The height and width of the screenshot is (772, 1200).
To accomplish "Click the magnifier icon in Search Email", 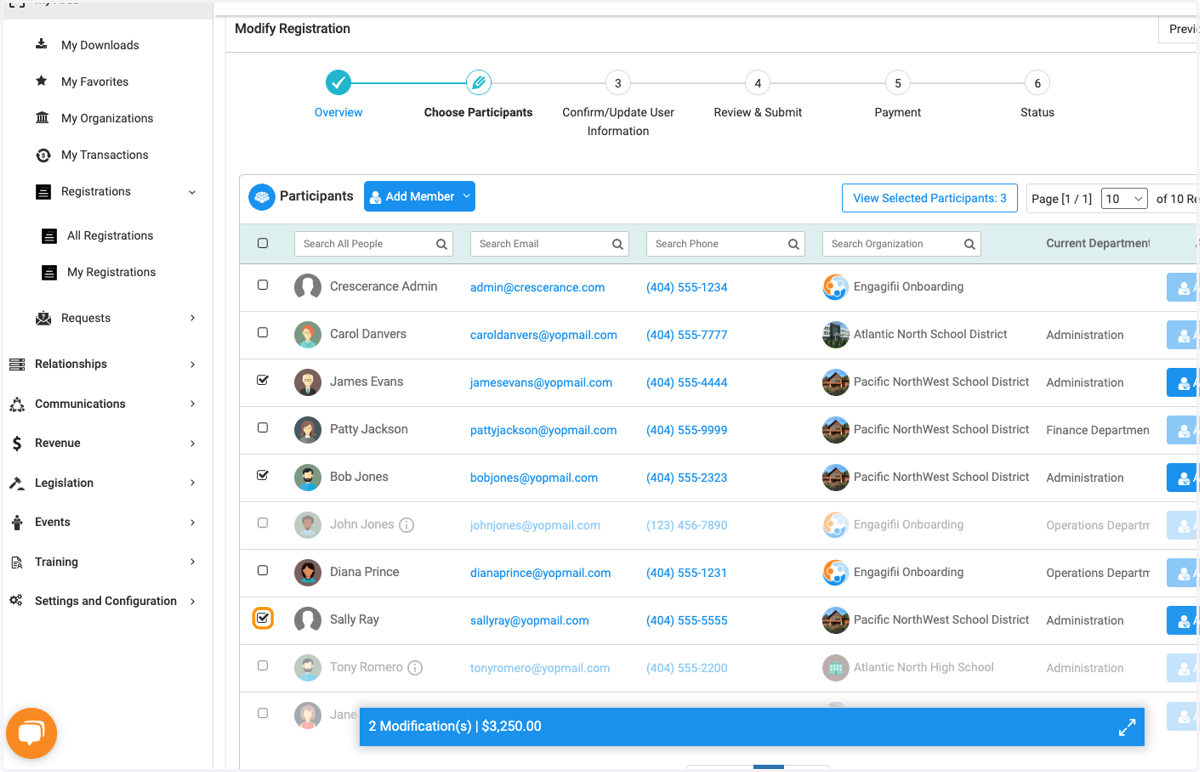I will coord(617,244).
